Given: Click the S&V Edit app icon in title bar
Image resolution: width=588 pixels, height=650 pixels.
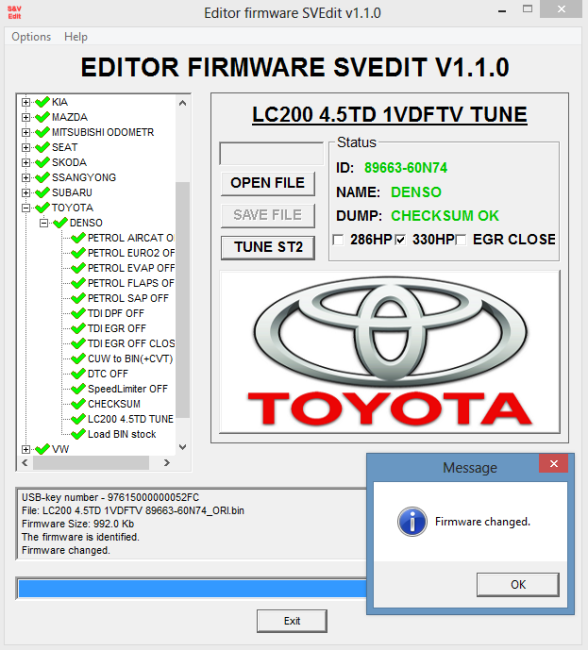Looking at the screenshot, I should (15, 12).
